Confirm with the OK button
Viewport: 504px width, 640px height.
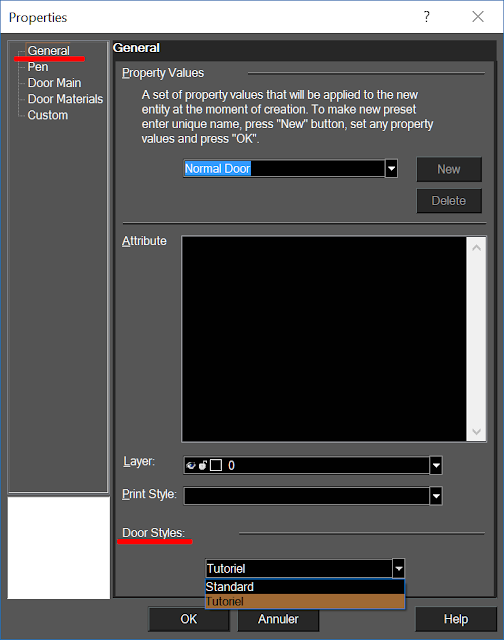coord(189,619)
